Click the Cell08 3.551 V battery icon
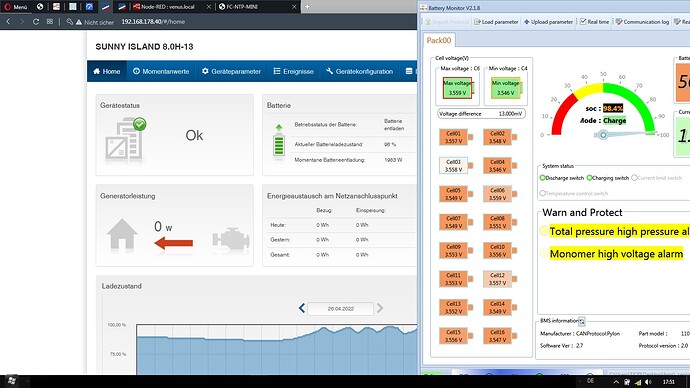This screenshot has width=690, height=388. [x=500, y=222]
